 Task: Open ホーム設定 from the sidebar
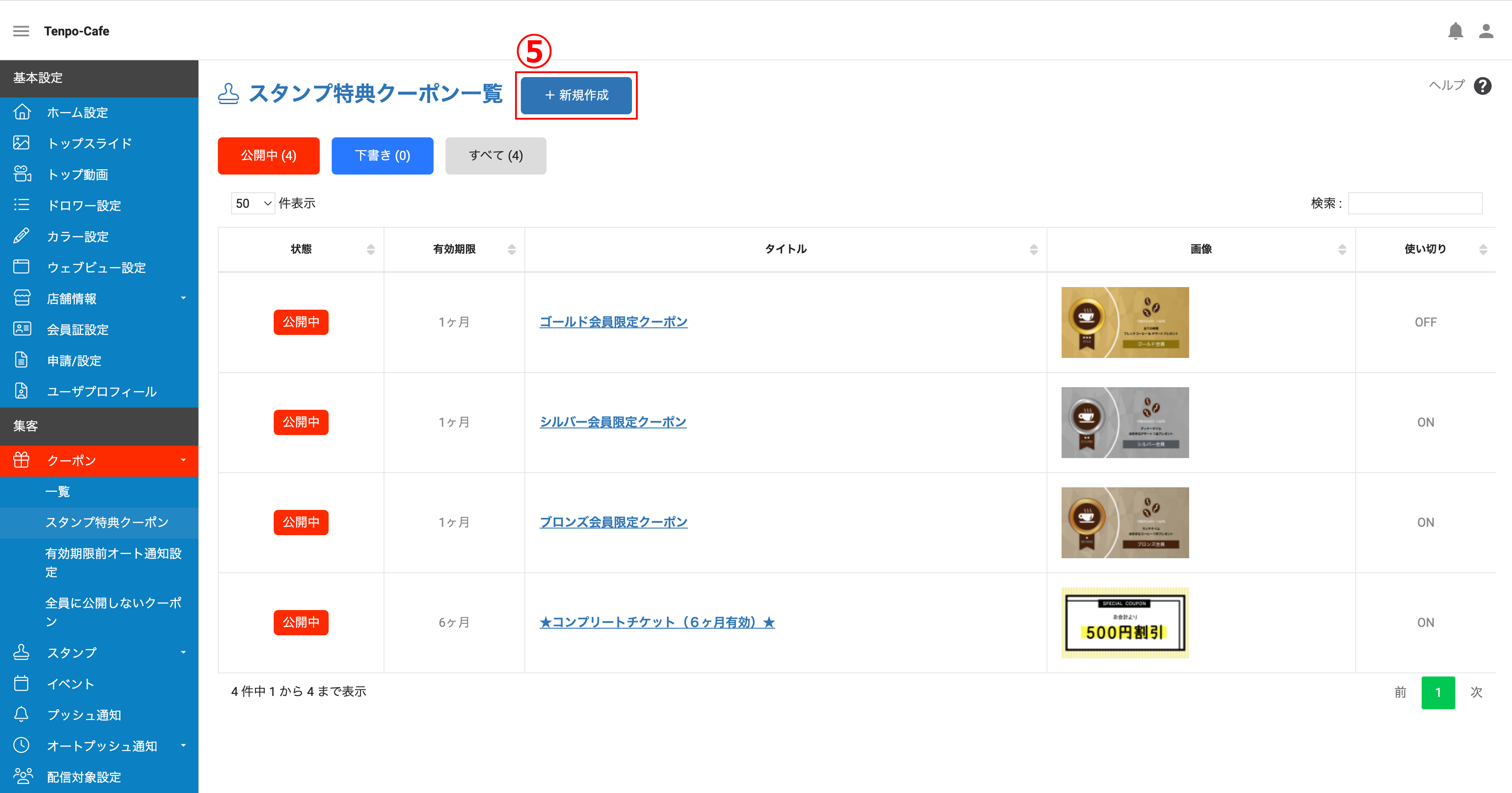tap(99, 112)
